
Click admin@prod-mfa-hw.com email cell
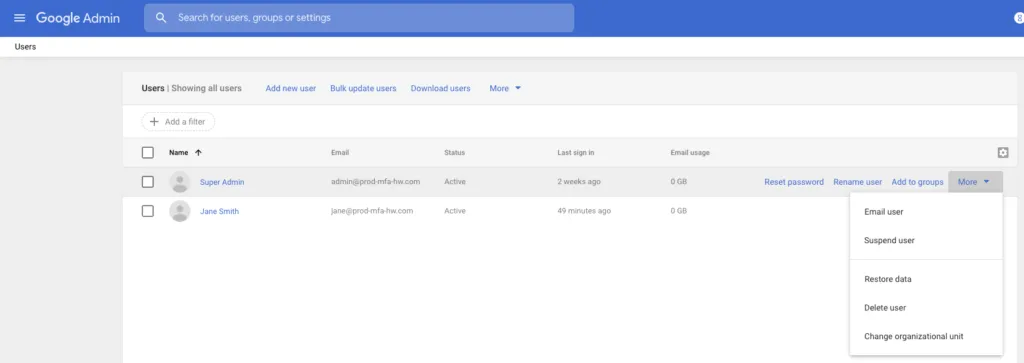[x=376, y=182]
